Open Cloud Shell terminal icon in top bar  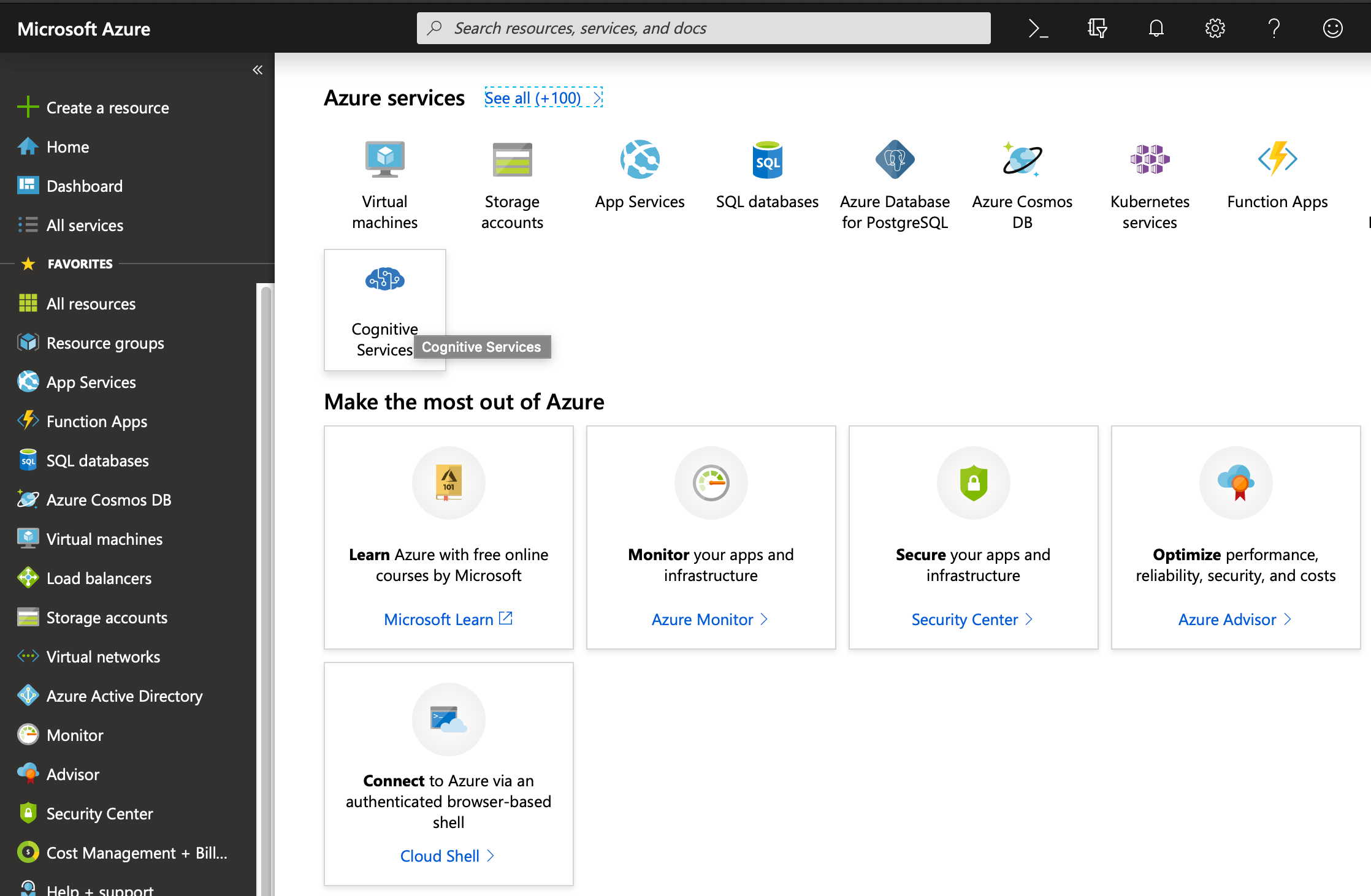tap(1037, 28)
